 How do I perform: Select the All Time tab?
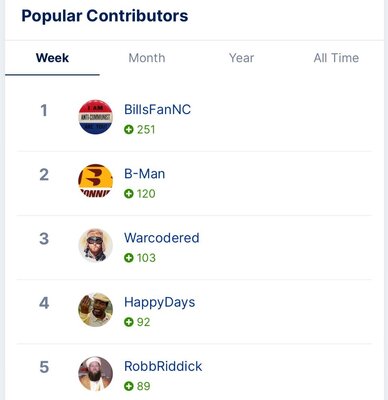[x=336, y=58]
